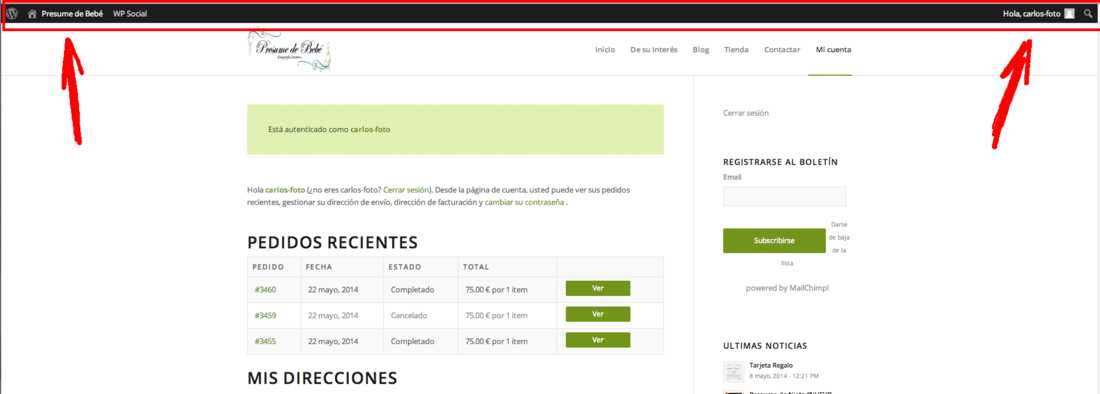Click the Subscribirse button
Screen dimensions: 1100x394
[774, 240]
